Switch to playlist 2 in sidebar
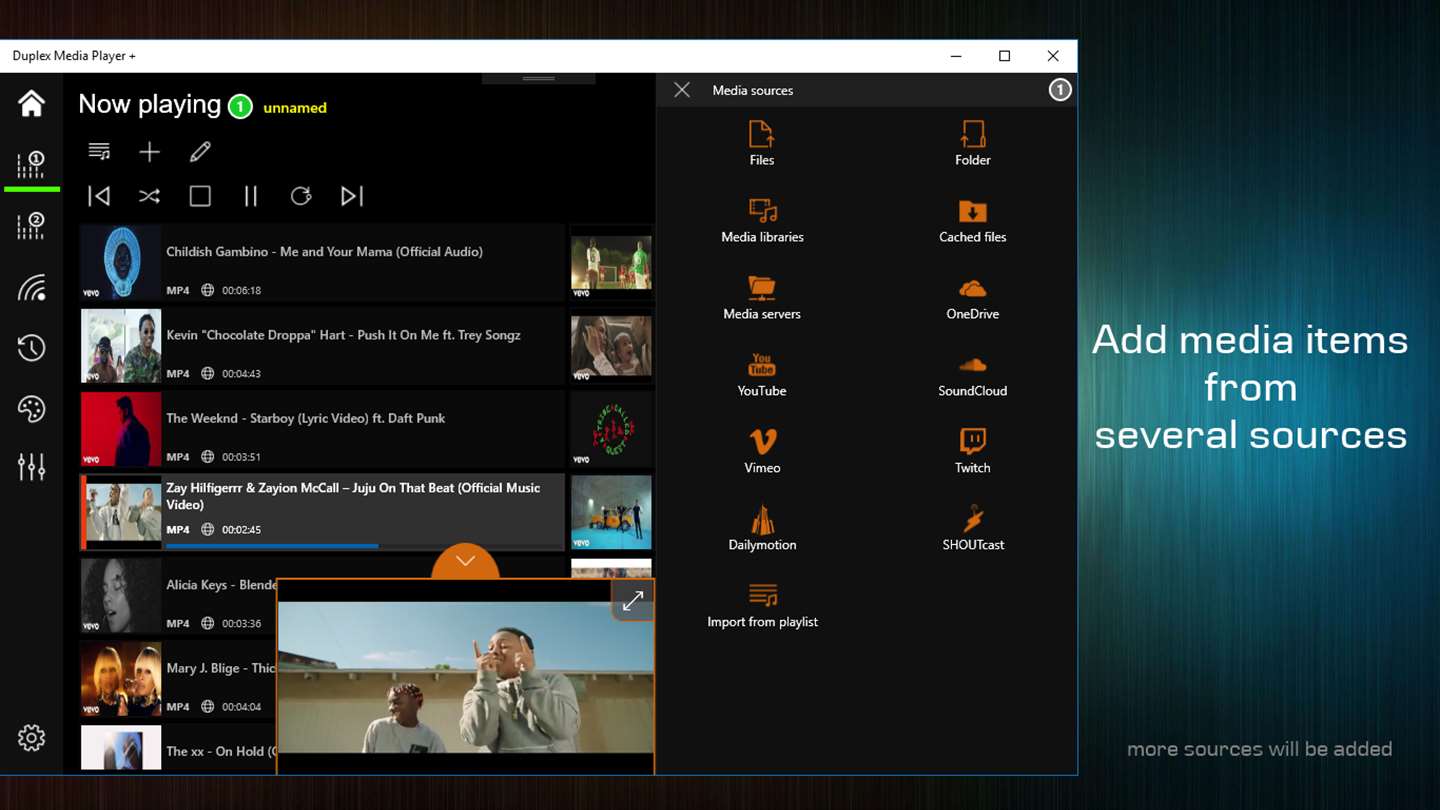 31,226
